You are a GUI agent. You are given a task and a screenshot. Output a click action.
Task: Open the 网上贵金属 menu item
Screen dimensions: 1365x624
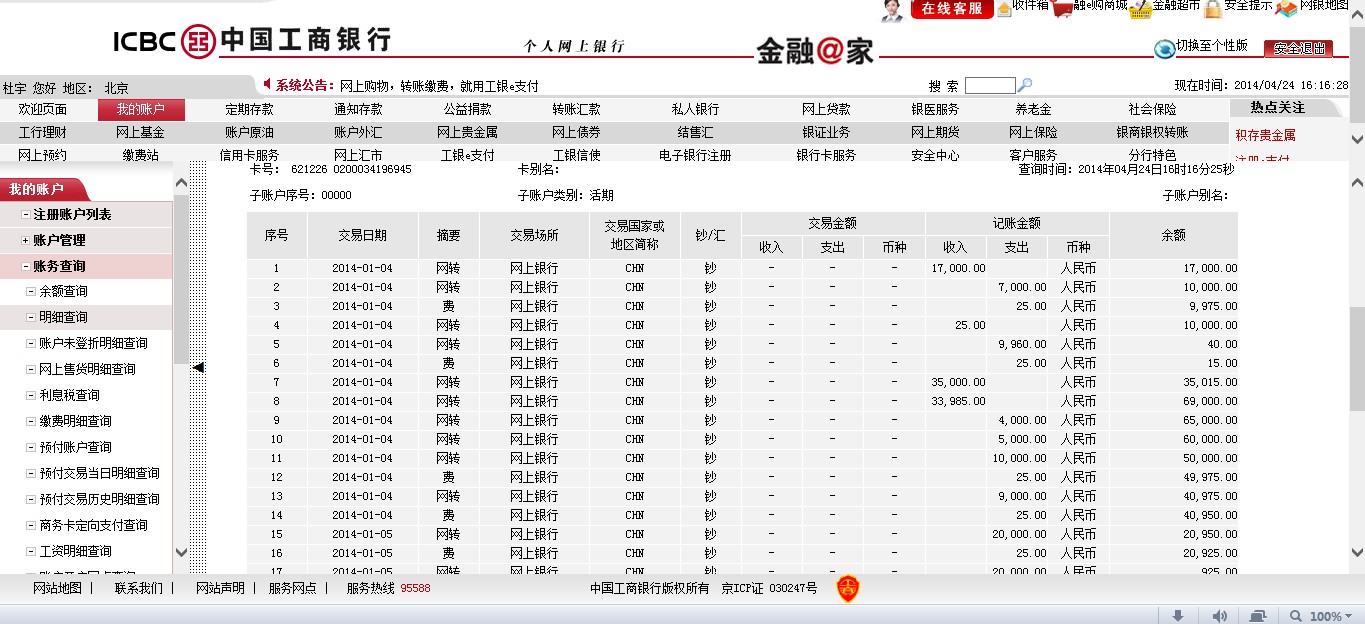click(x=467, y=132)
